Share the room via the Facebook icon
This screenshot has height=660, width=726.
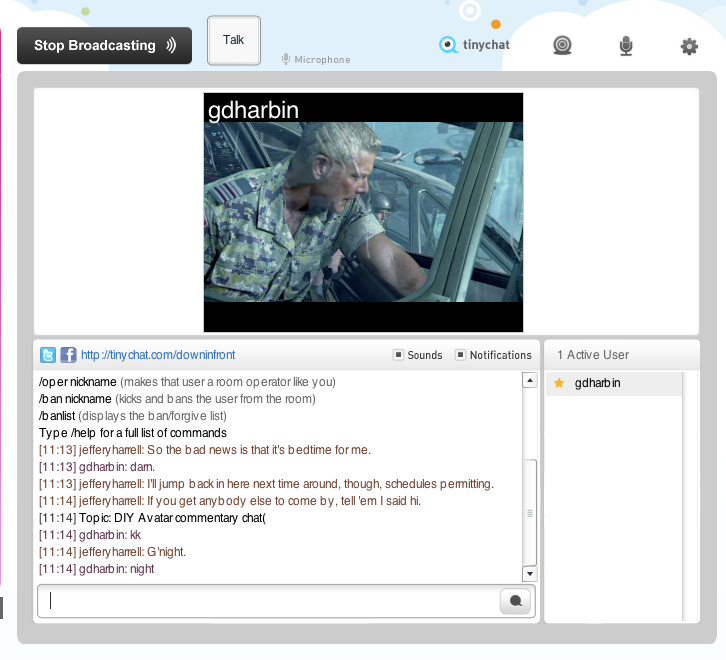pos(69,355)
